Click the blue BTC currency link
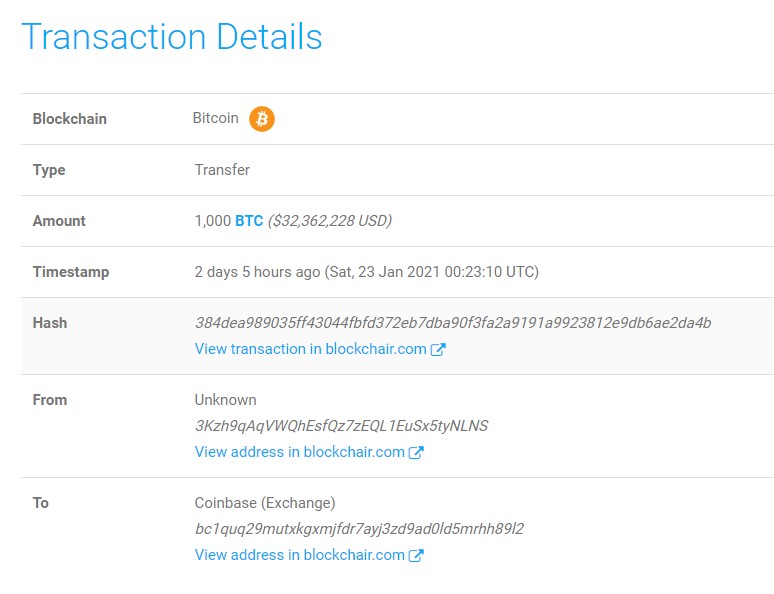Screen dimensions: 774x594 (x=249, y=221)
